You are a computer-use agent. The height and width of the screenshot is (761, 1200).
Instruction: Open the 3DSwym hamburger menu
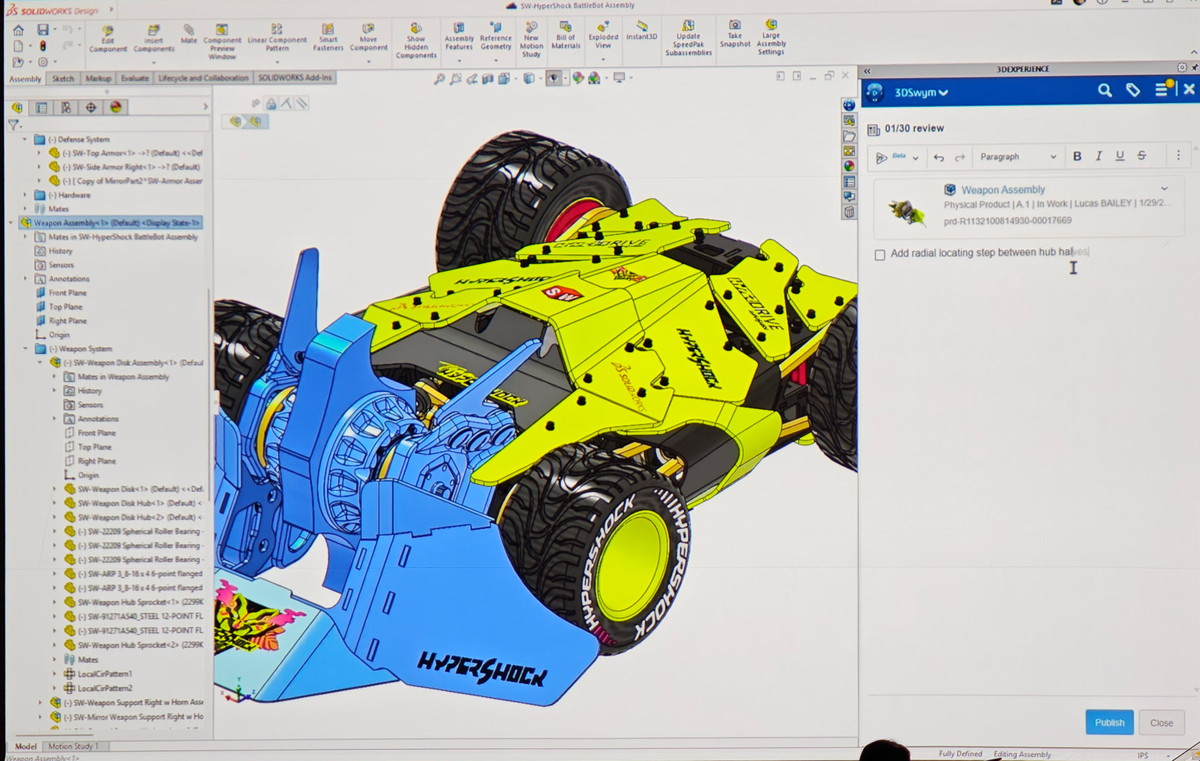click(1161, 90)
